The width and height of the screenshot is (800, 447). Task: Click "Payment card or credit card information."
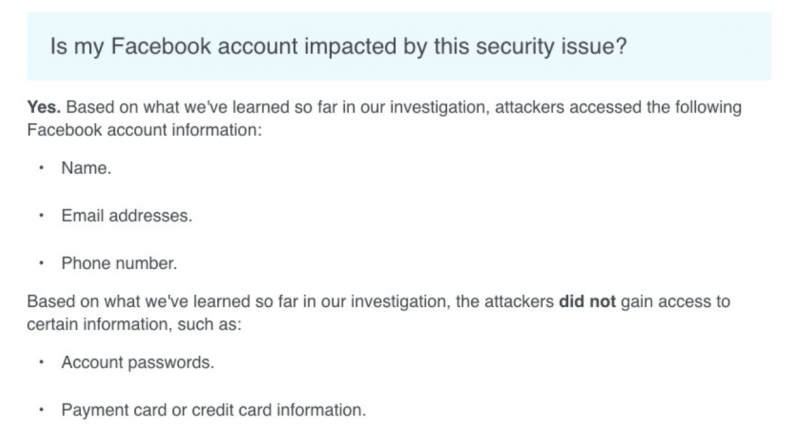tap(212, 409)
